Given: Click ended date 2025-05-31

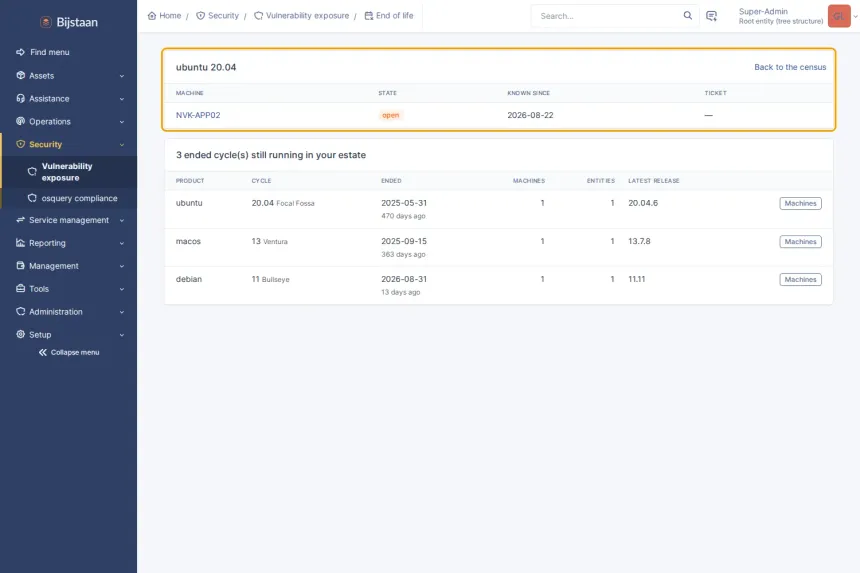Looking at the screenshot, I should click(404, 203).
